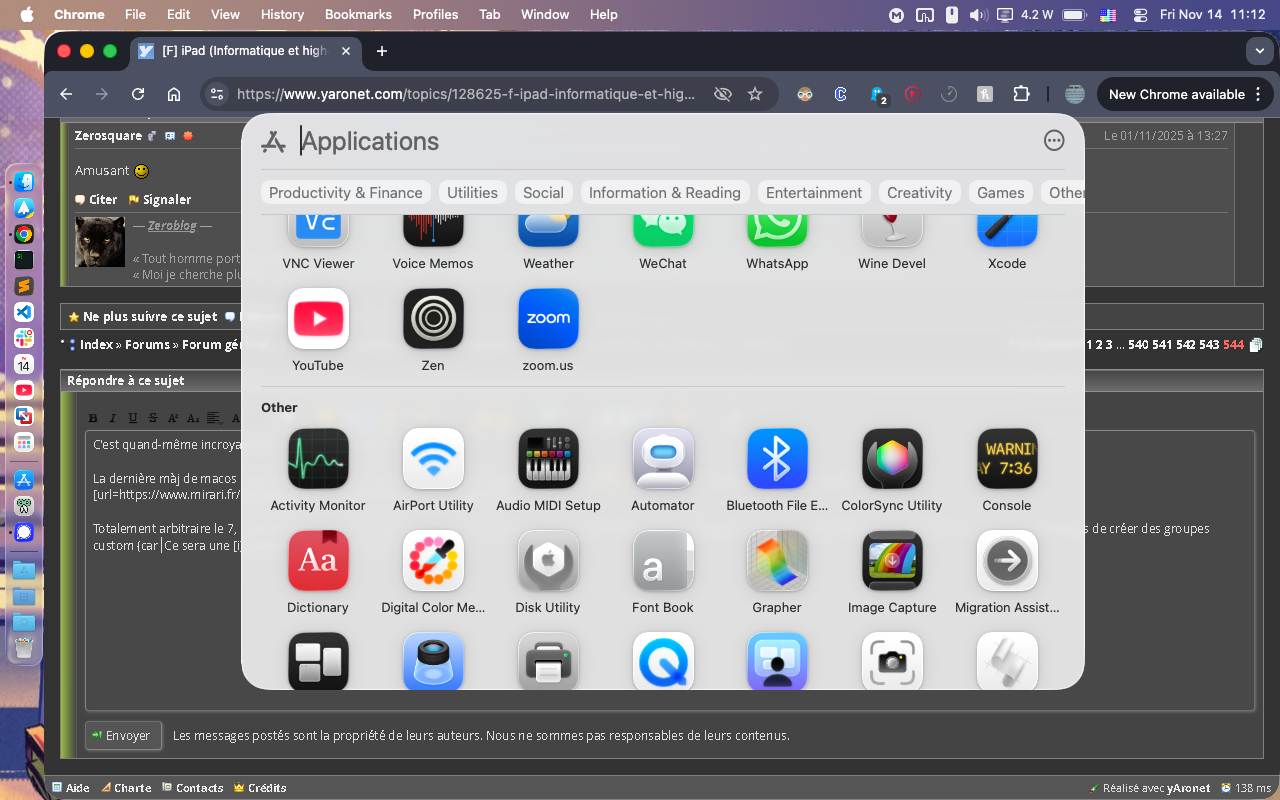This screenshot has width=1280, height=800.
Task: Open the Activity Monitor app
Action: coord(318,459)
